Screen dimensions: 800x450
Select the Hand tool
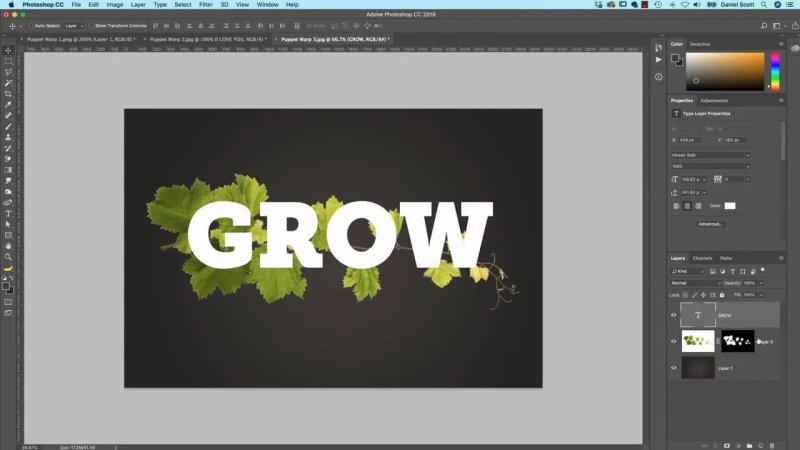pos(8,246)
